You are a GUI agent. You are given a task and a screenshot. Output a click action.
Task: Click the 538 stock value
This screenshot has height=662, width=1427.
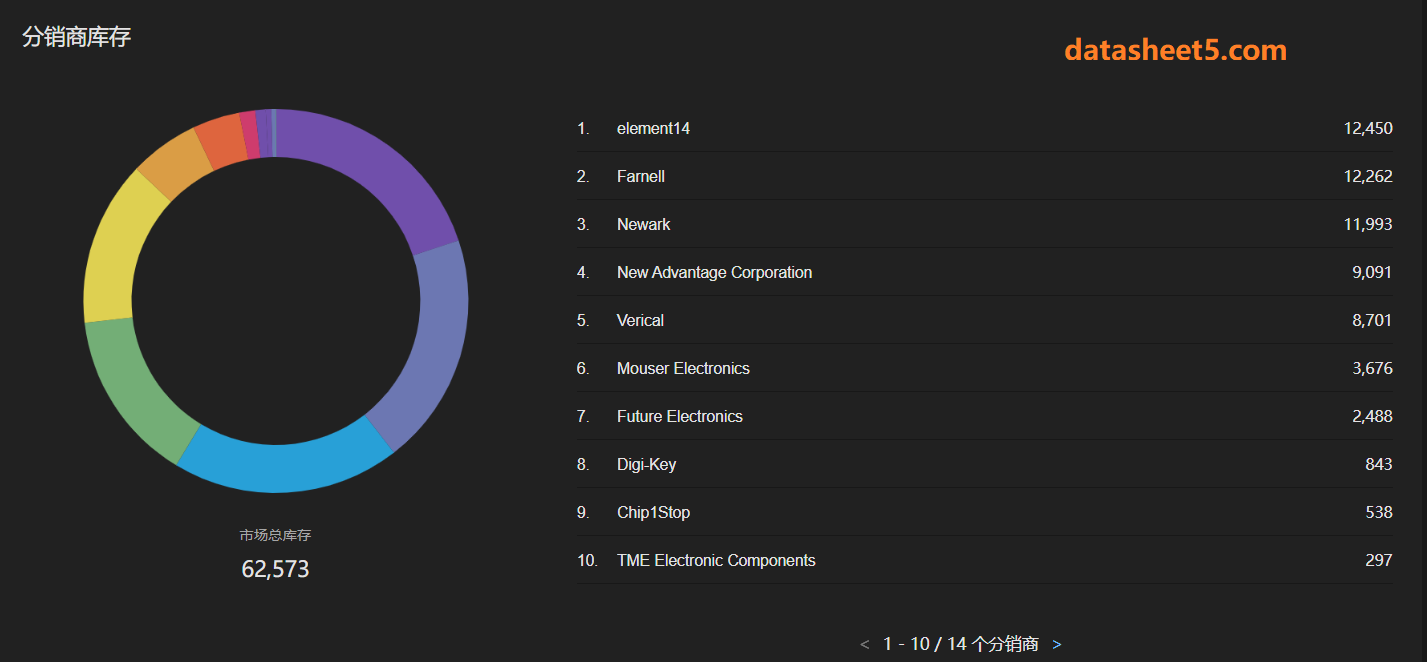pyautogui.click(x=1379, y=512)
